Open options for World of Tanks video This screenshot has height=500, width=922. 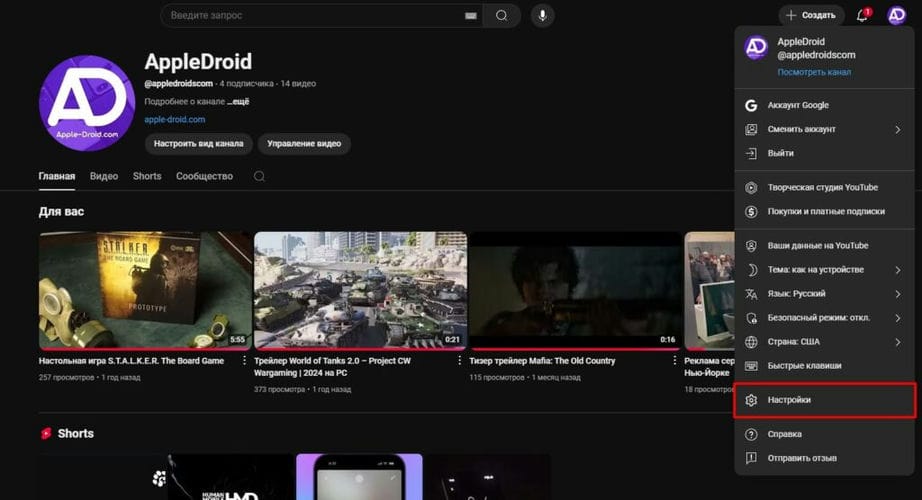point(460,361)
